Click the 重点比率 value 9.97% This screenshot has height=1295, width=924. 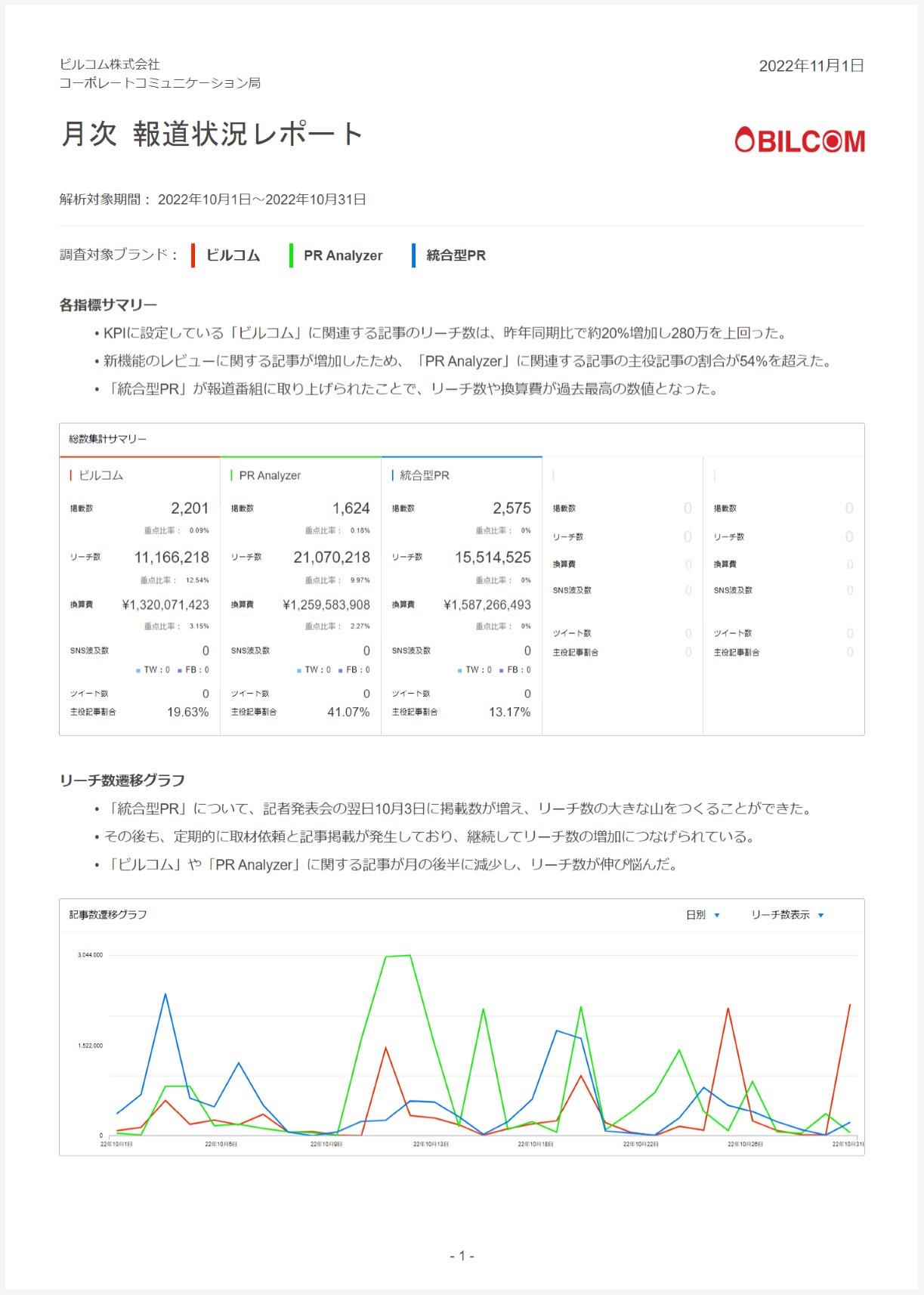360,580
